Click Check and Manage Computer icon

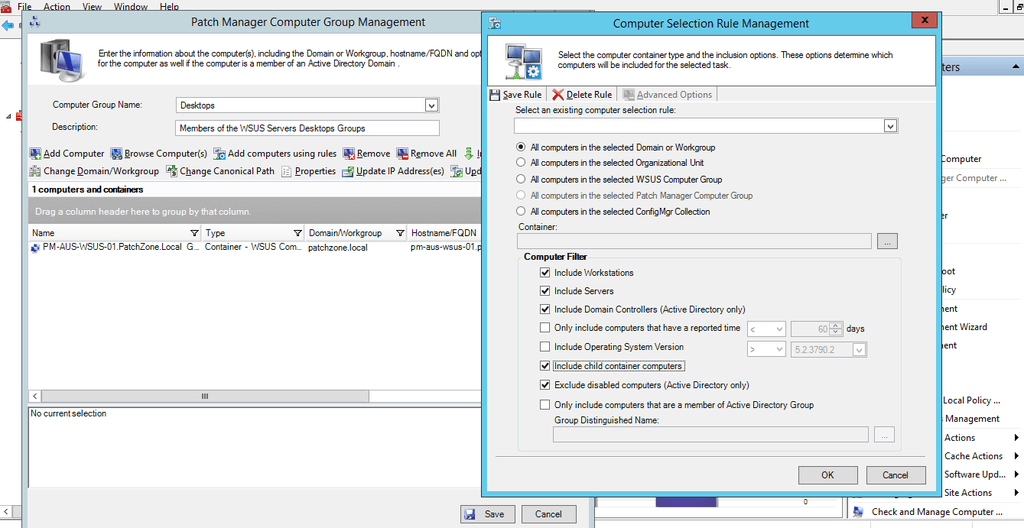(x=859, y=512)
